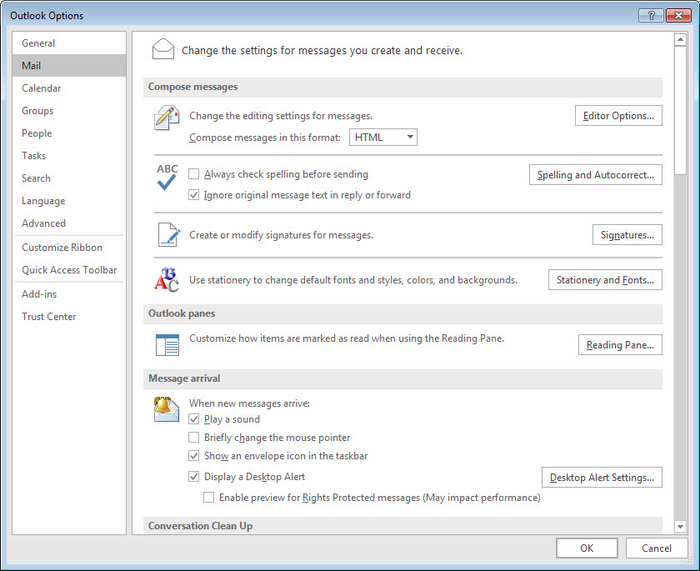Click the 'When new messages arrive:' label
Image resolution: width=700 pixels, height=571 pixels.
pyautogui.click(x=249, y=403)
